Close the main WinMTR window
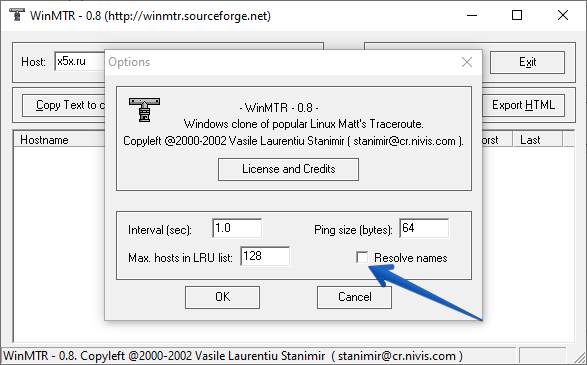Viewport: 587px width, 365px height. (563, 15)
